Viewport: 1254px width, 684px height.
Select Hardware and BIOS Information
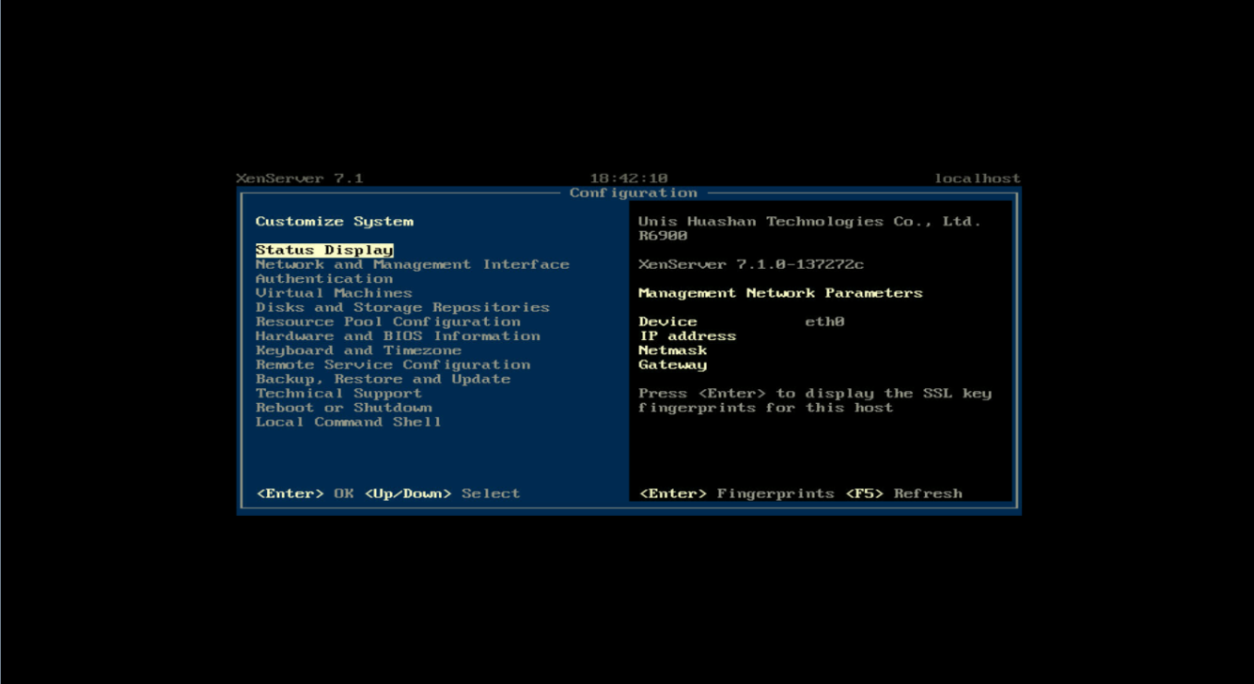pyautogui.click(x=398, y=336)
